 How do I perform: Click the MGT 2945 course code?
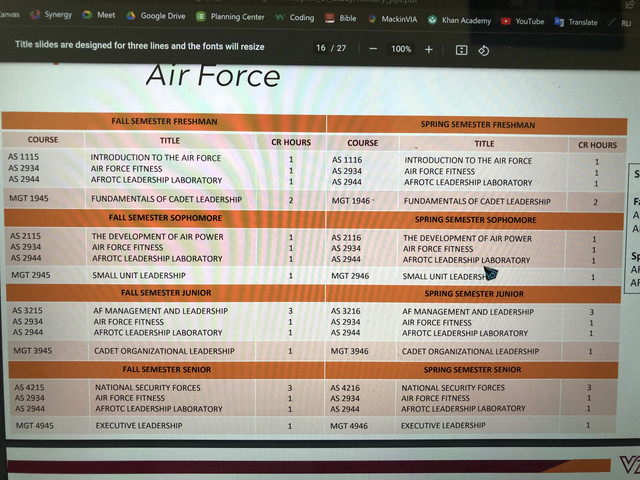(31, 275)
